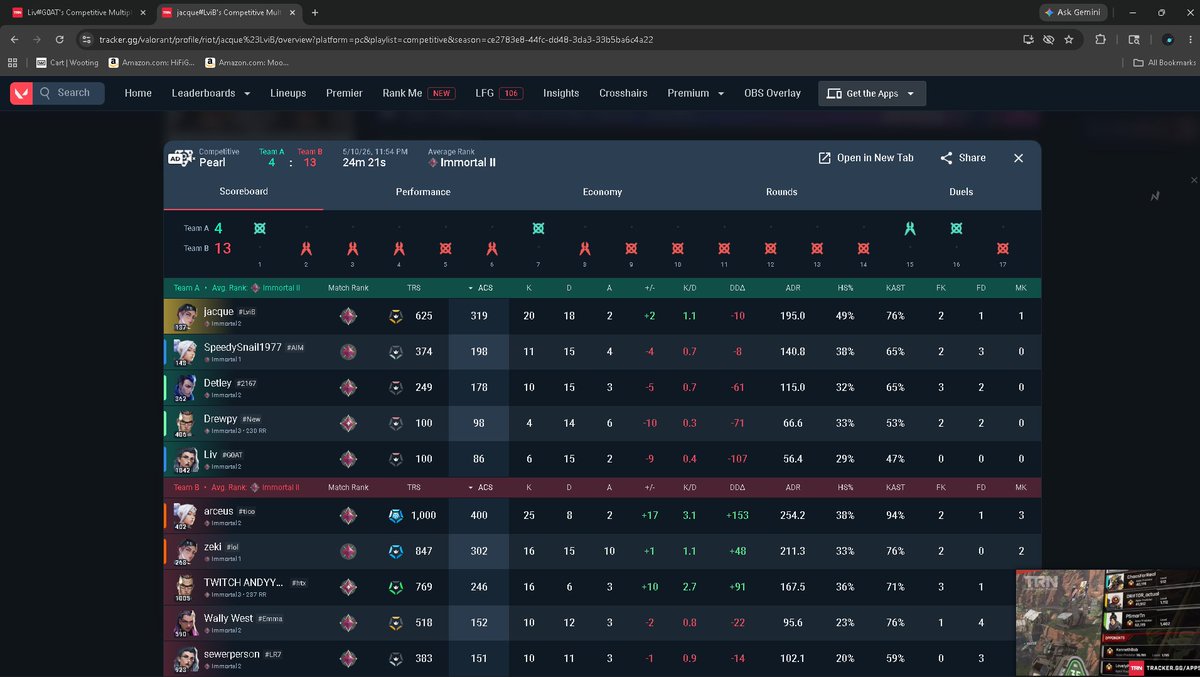Open site information icon in address bar
Image resolution: width=1200 pixels, height=677 pixels.
(x=87, y=39)
